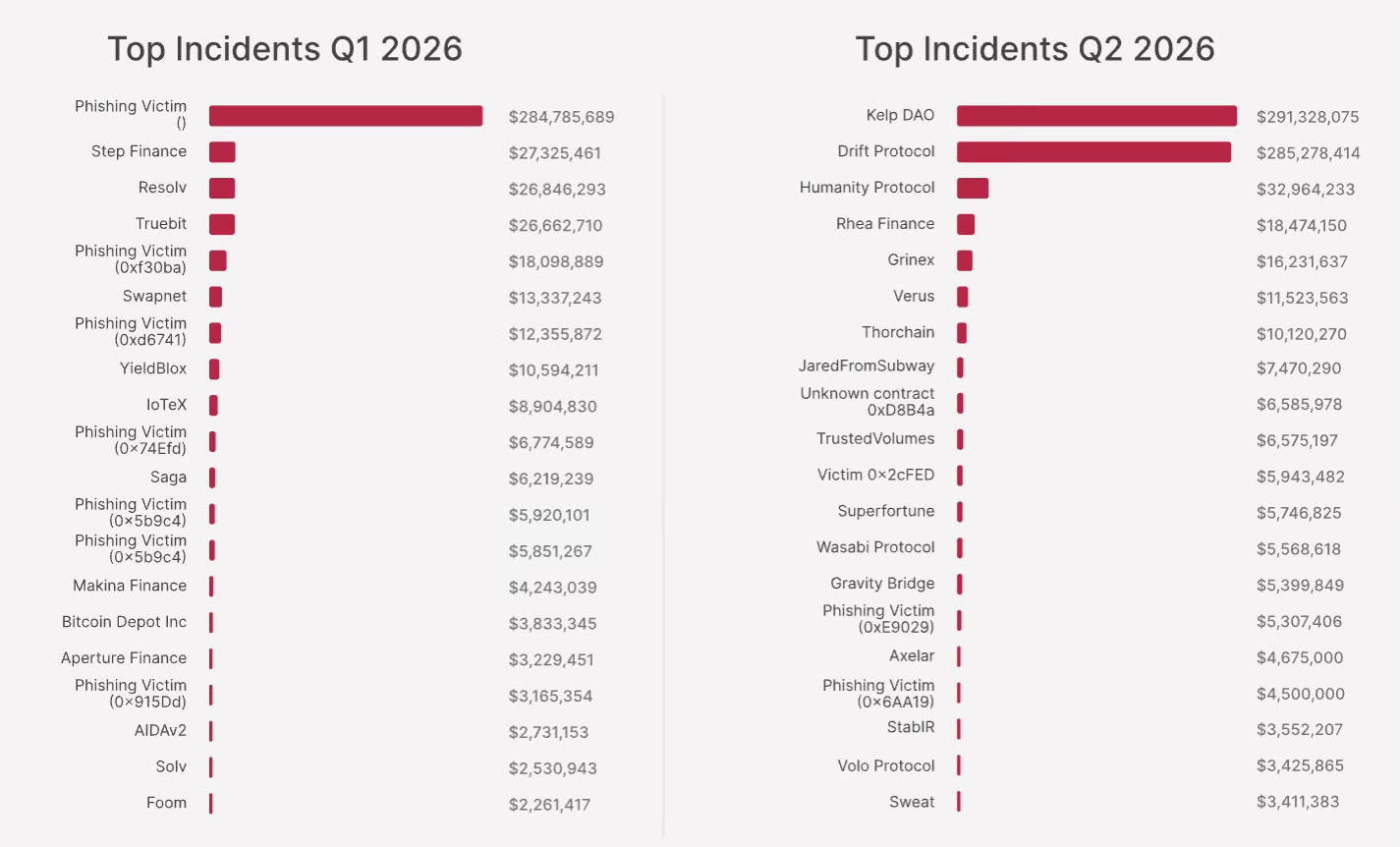Select the "Rhea Finance" label
1400x847 pixels.
[x=885, y=224]
